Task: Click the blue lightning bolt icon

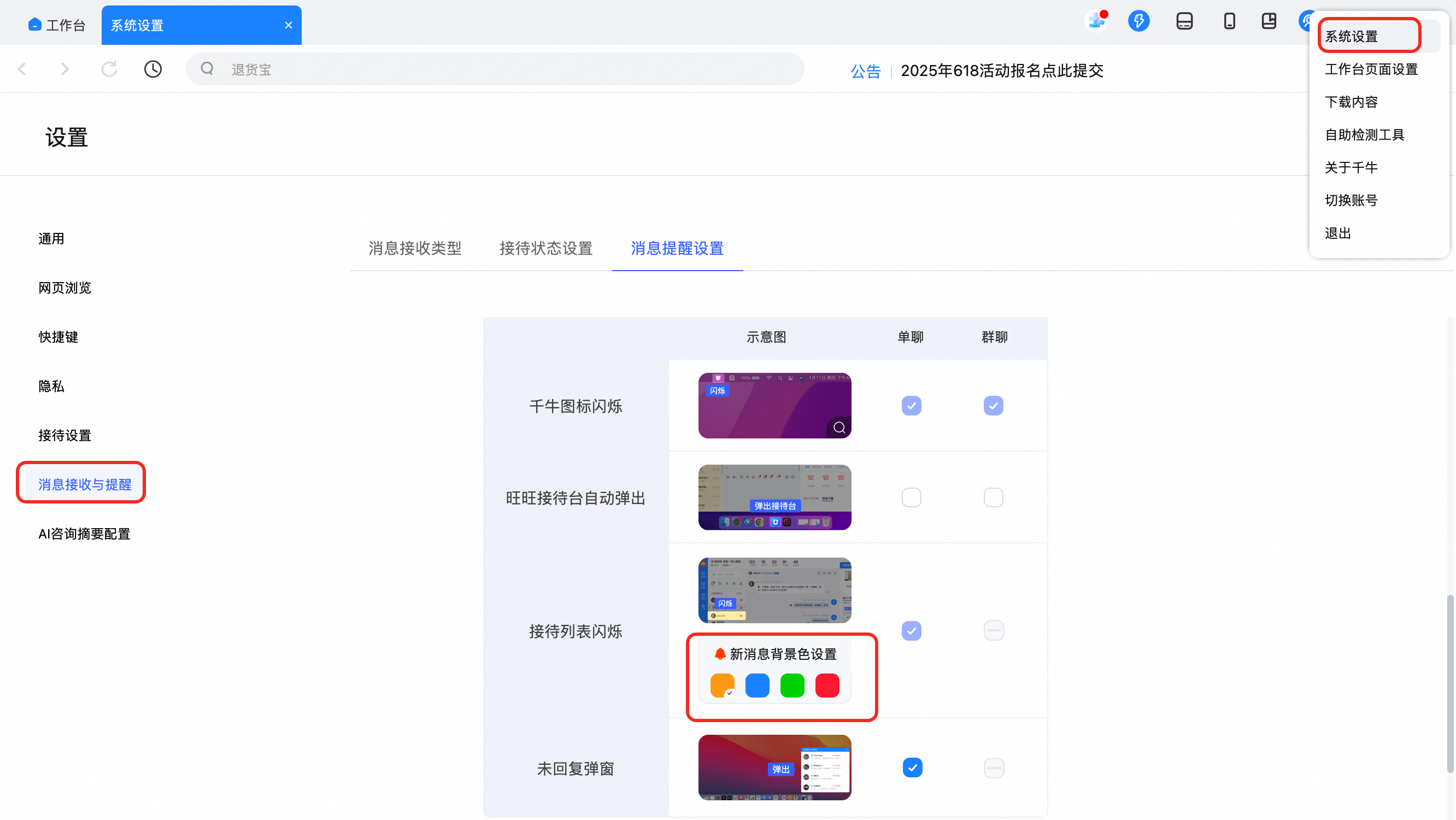Action: point(1138,21)
